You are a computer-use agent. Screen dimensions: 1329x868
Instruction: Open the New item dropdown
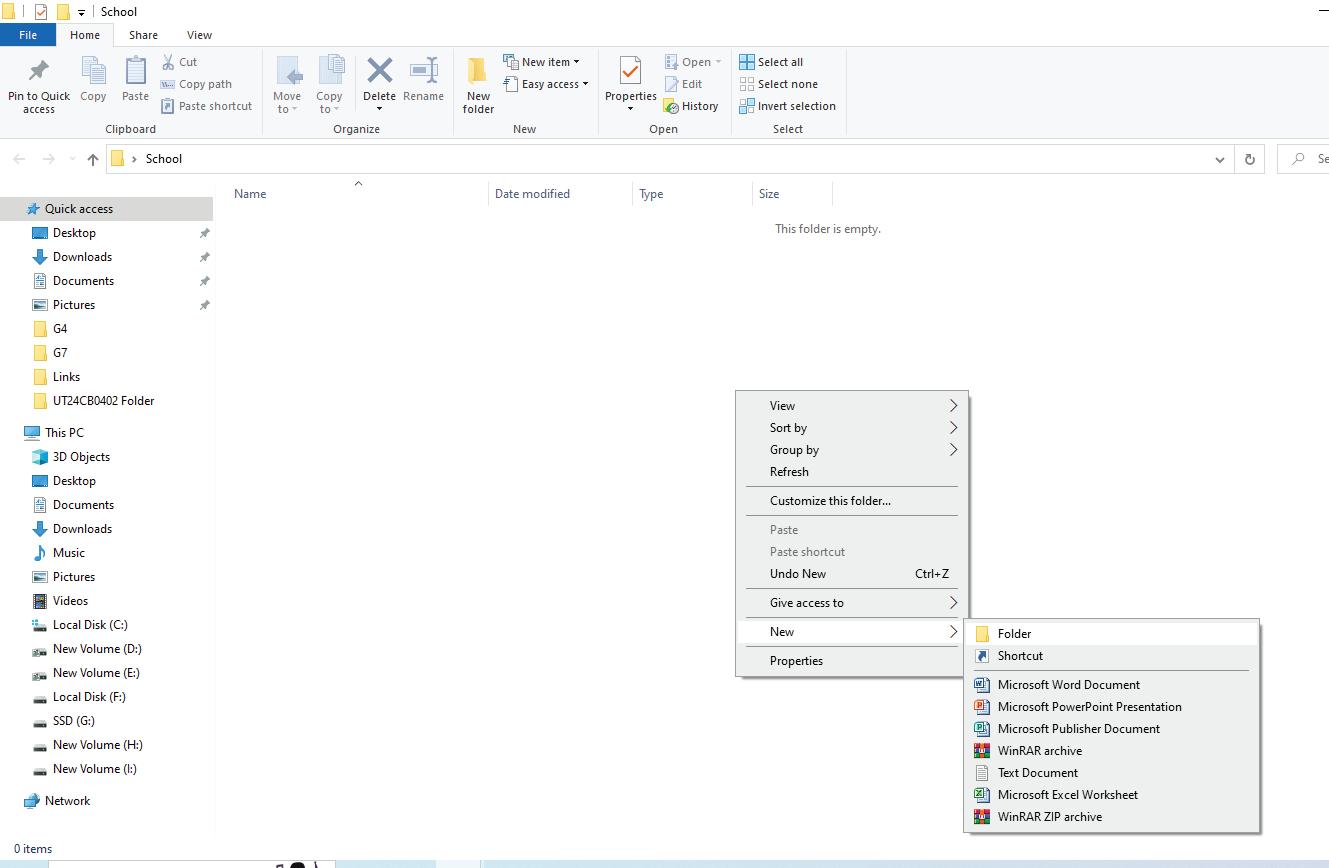pyautogui.click(x=541, y=62)
